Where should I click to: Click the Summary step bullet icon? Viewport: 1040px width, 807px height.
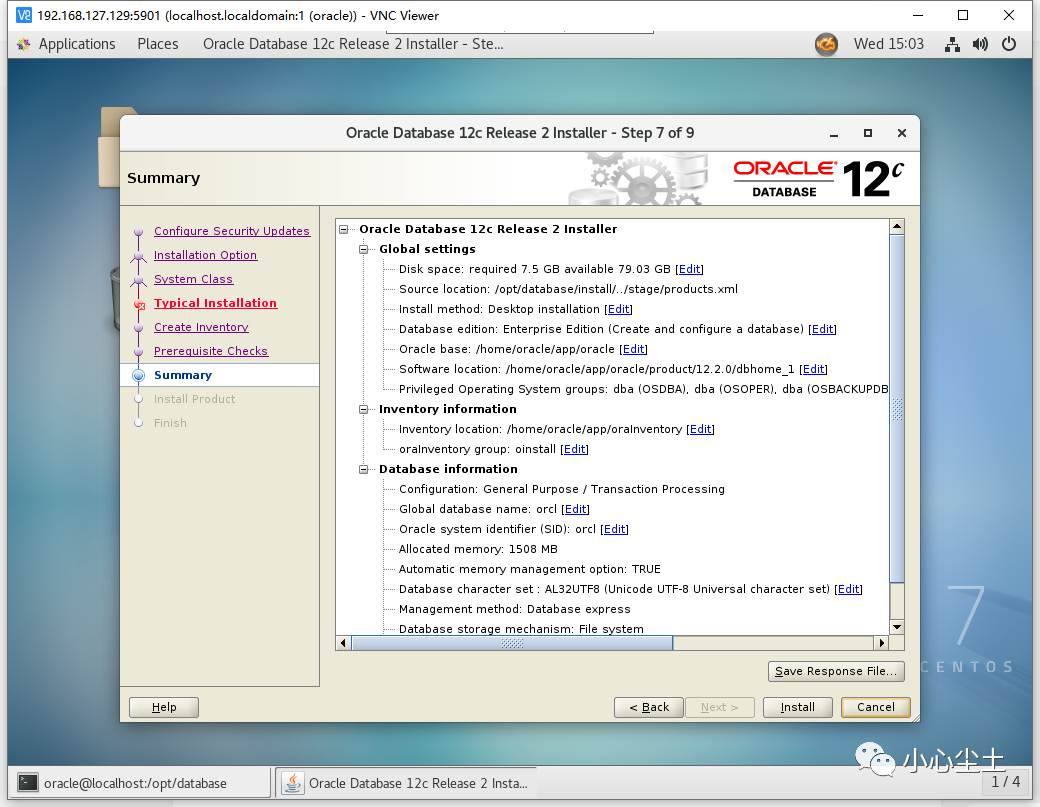(x=139, y=375)
